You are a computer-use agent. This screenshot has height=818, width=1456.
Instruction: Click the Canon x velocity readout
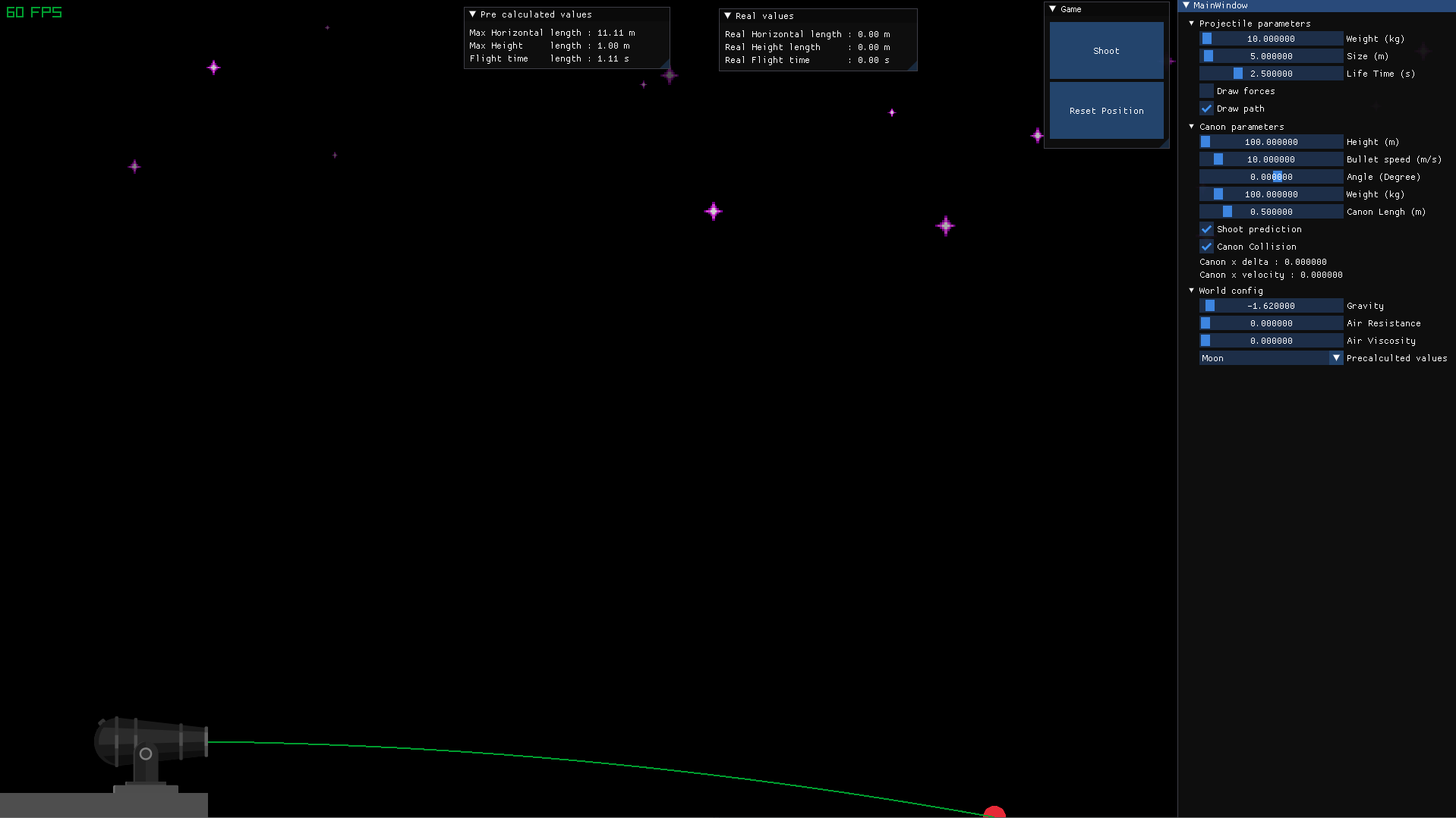tap(1271, 275)
